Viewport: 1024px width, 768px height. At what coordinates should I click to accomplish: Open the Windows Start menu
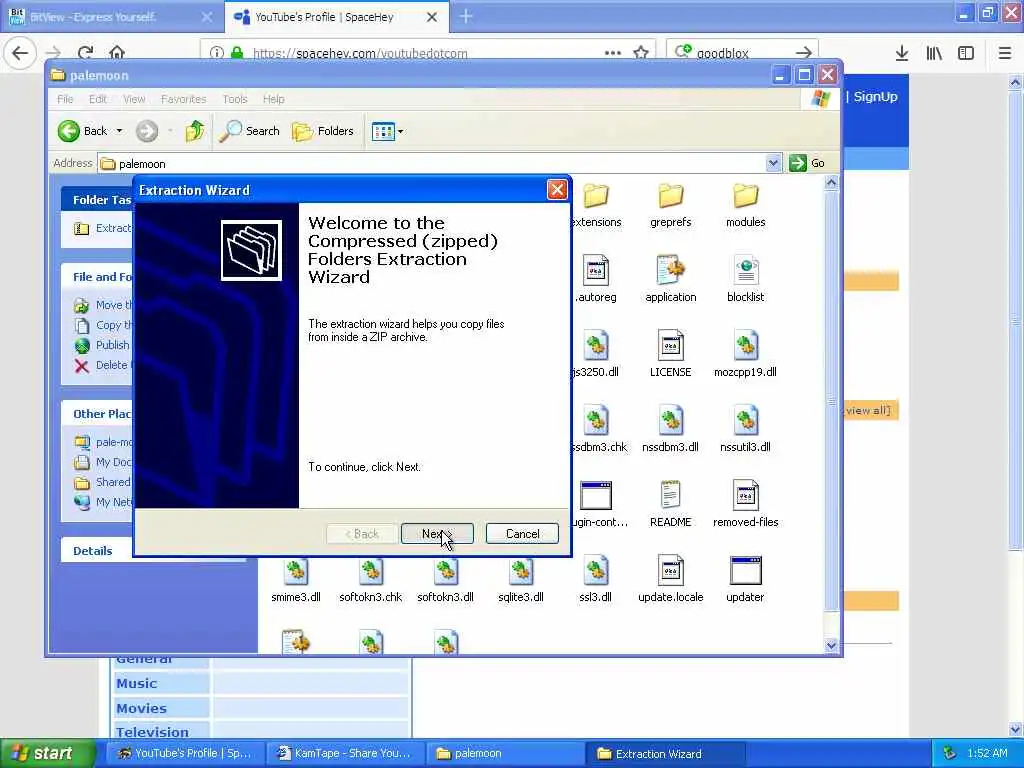click(47, 753)
